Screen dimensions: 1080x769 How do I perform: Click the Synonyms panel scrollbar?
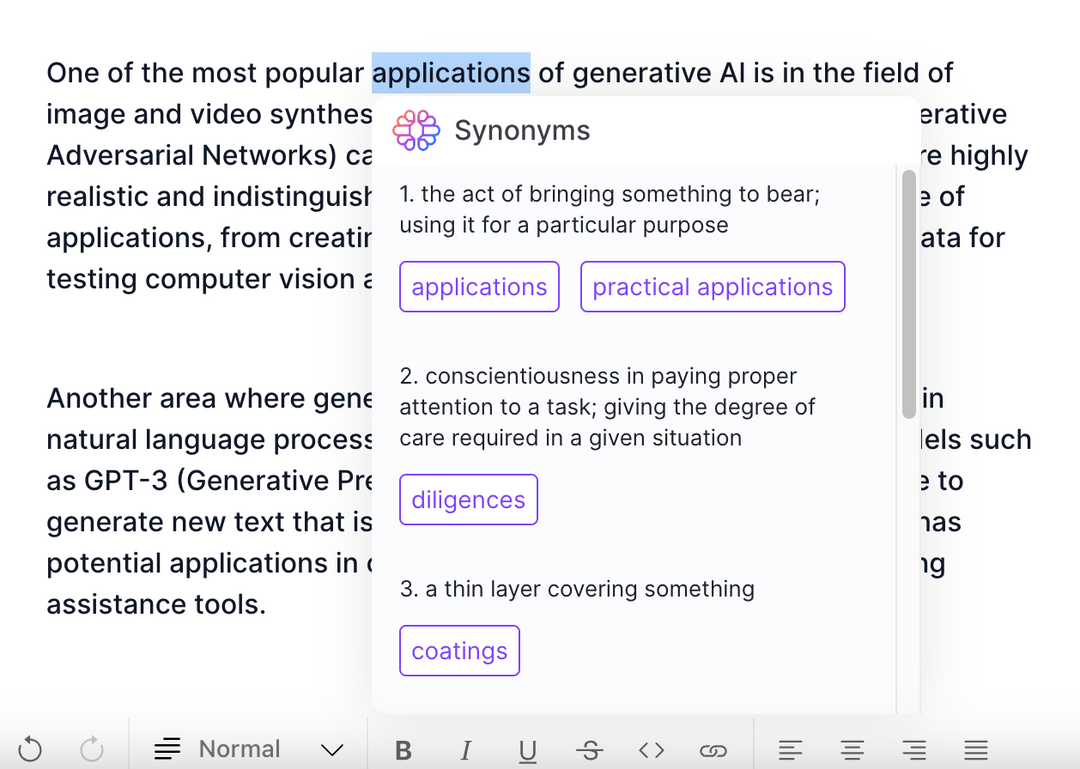908,290
